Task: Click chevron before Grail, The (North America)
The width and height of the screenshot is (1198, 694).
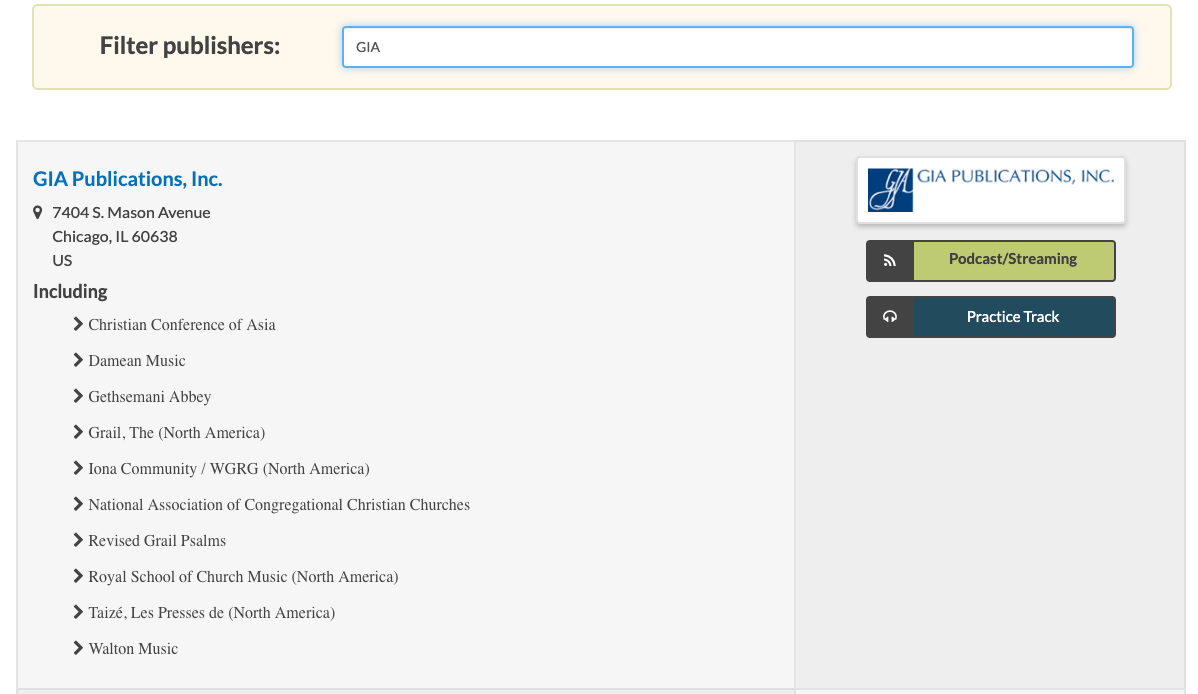Action: pos(78,432)
